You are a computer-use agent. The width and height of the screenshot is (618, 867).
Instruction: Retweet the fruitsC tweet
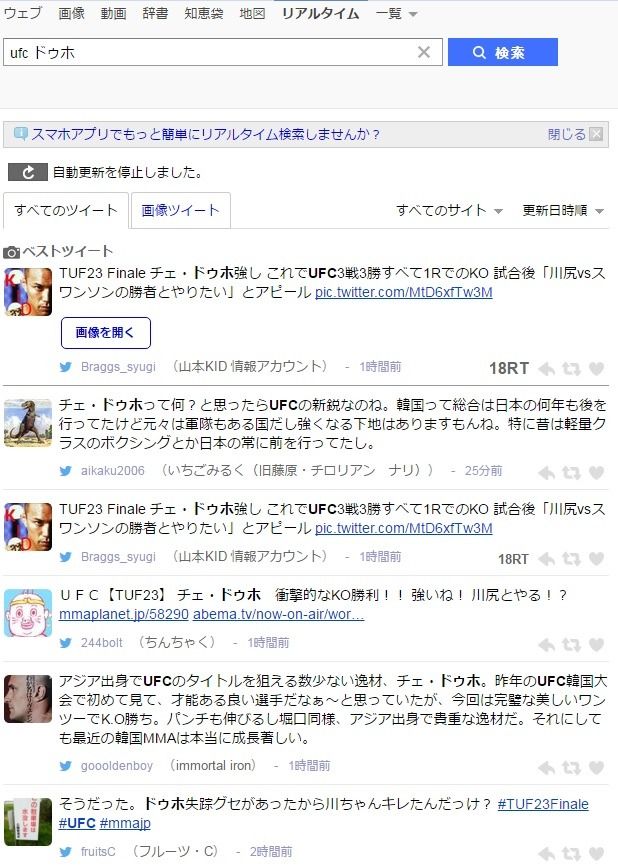tap(571, 854)
